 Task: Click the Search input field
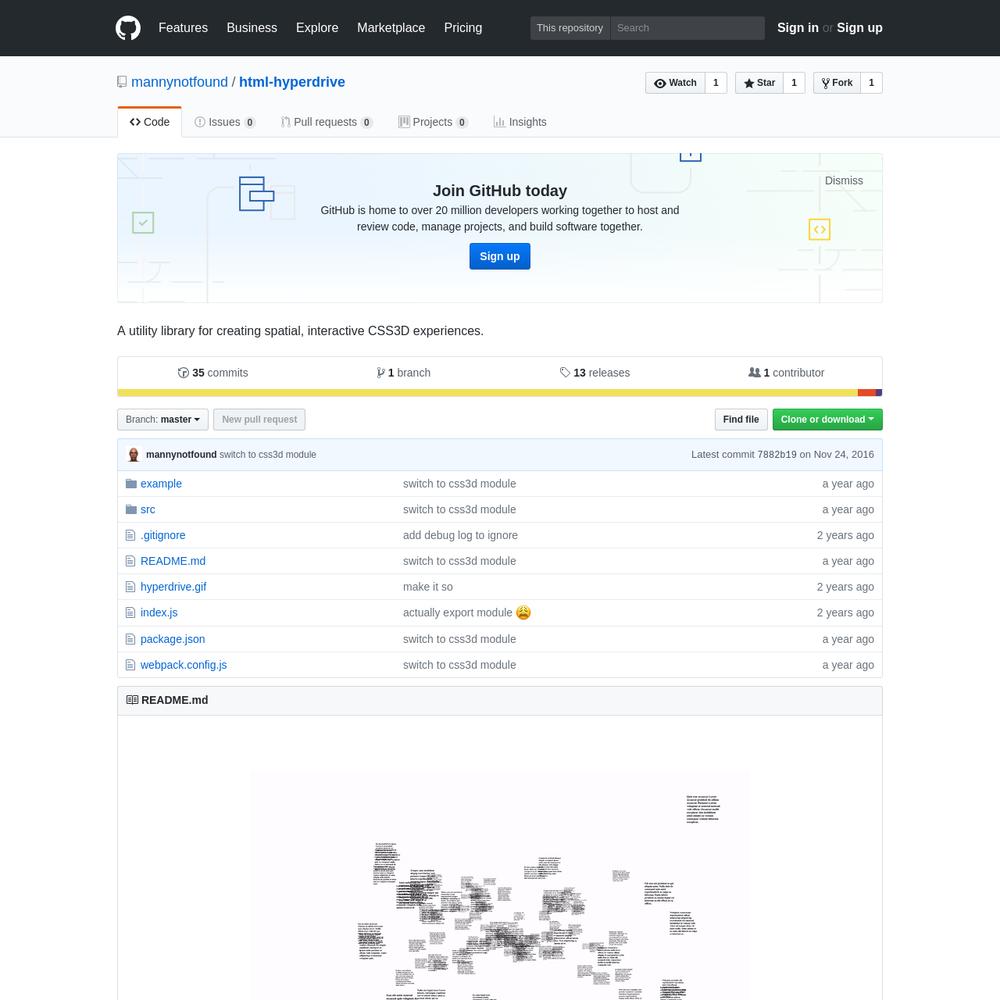[688, 28]
